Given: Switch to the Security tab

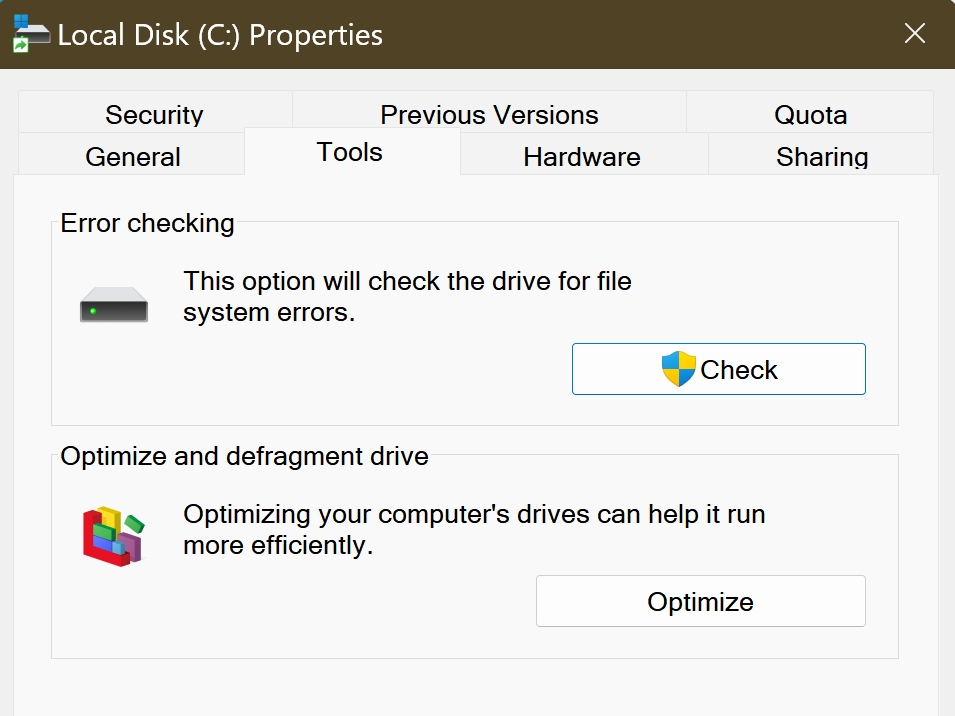Looking at the screenshot, I should pos(154,114).
